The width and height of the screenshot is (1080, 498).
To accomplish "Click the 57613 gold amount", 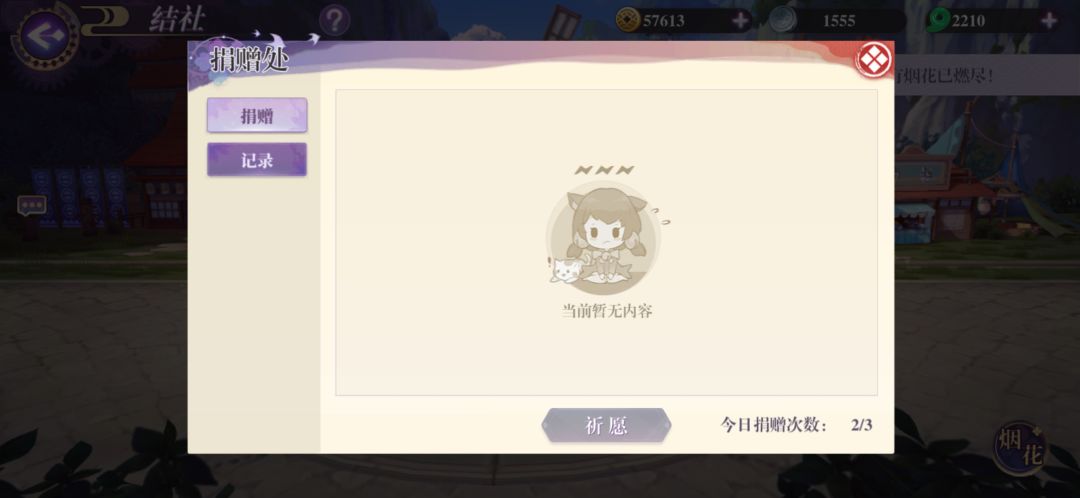I will (x=664, y=21).
